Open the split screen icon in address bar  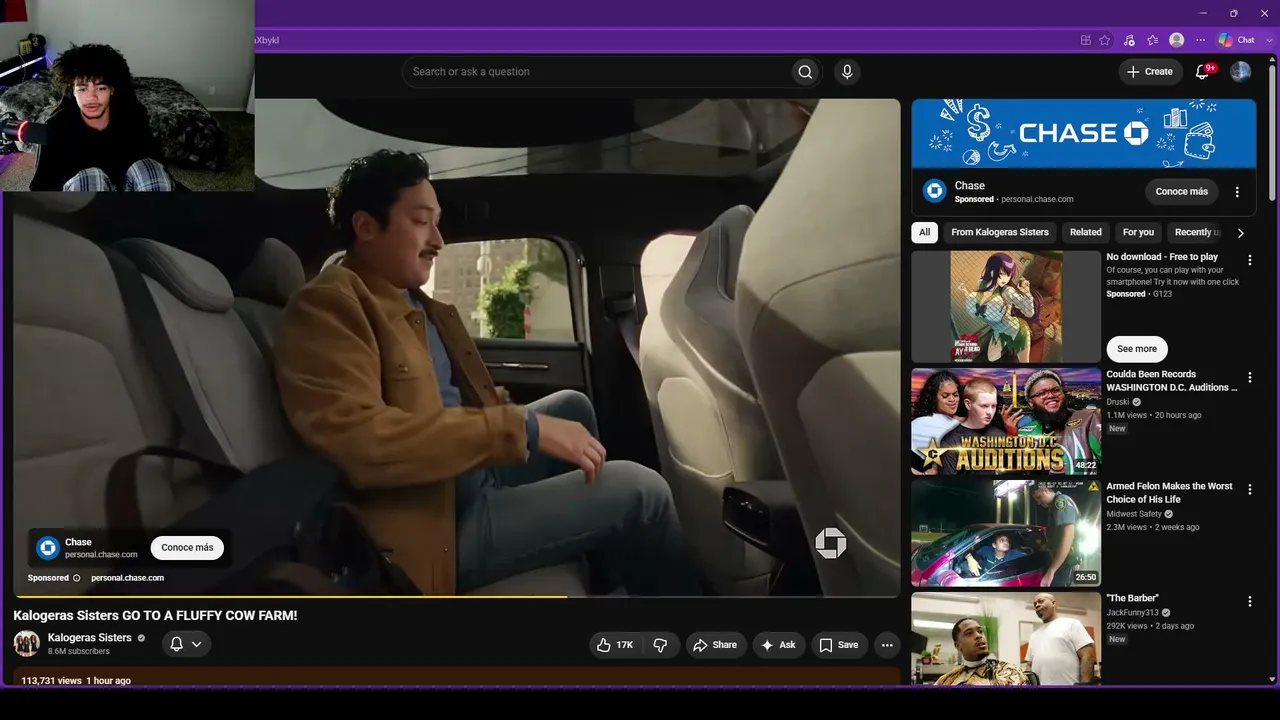coord(1086,40)
